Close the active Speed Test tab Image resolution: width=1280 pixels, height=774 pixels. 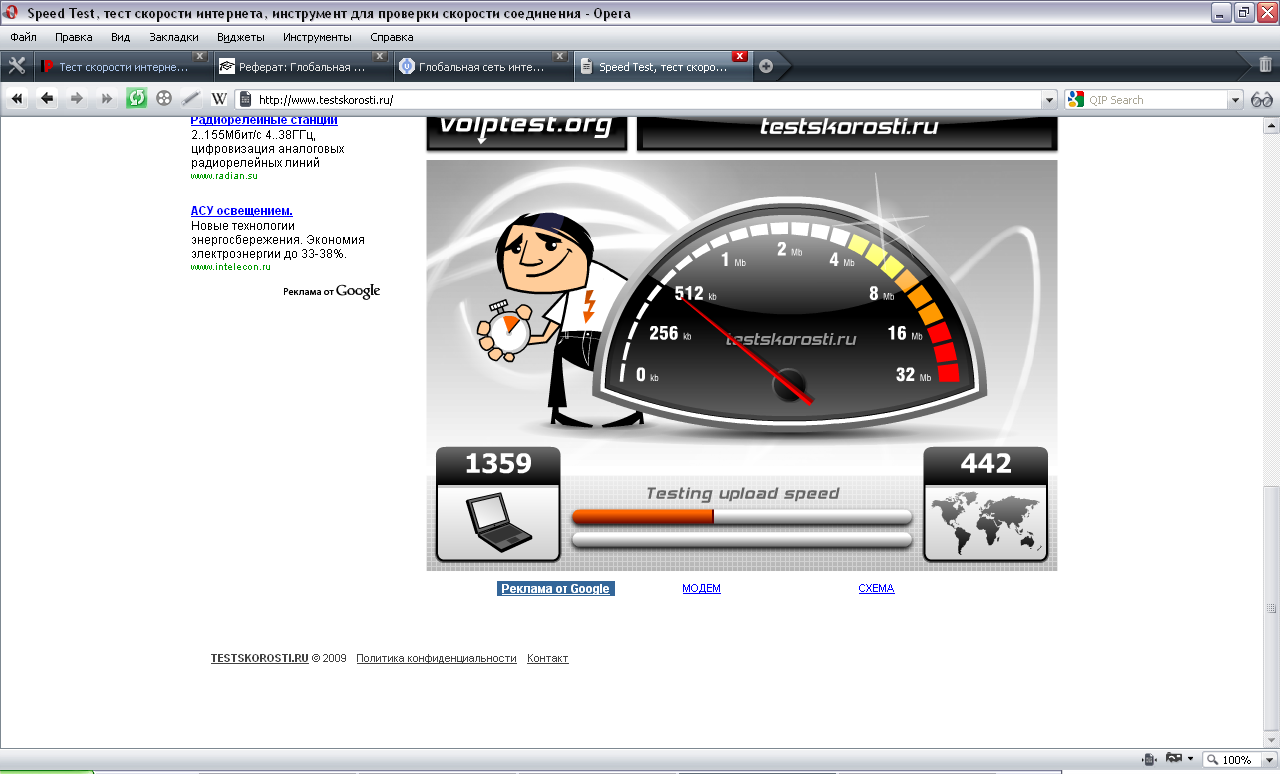tap(740, 56)
